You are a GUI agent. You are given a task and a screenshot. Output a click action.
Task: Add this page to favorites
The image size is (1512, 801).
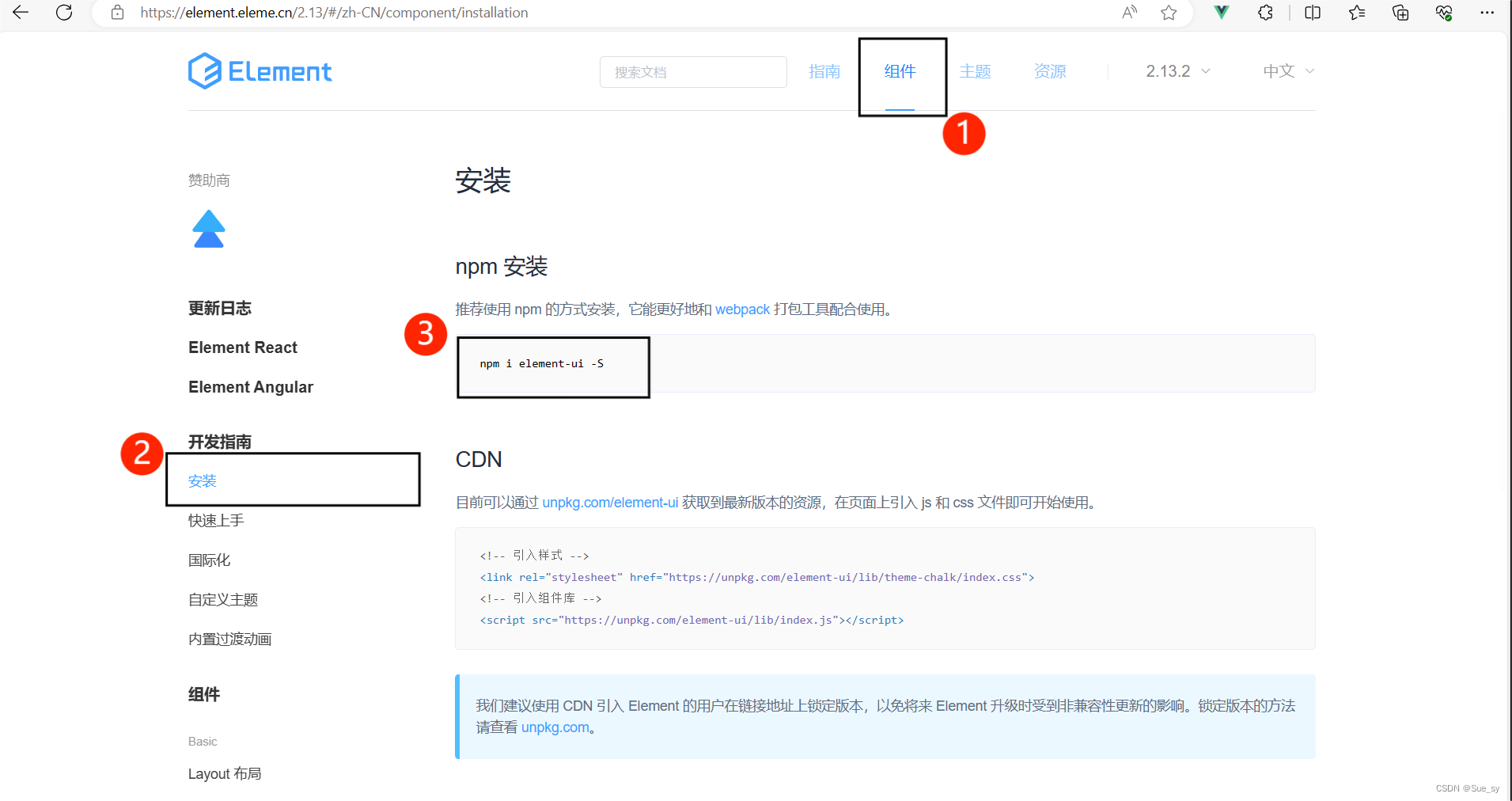tap(1169, 13)
